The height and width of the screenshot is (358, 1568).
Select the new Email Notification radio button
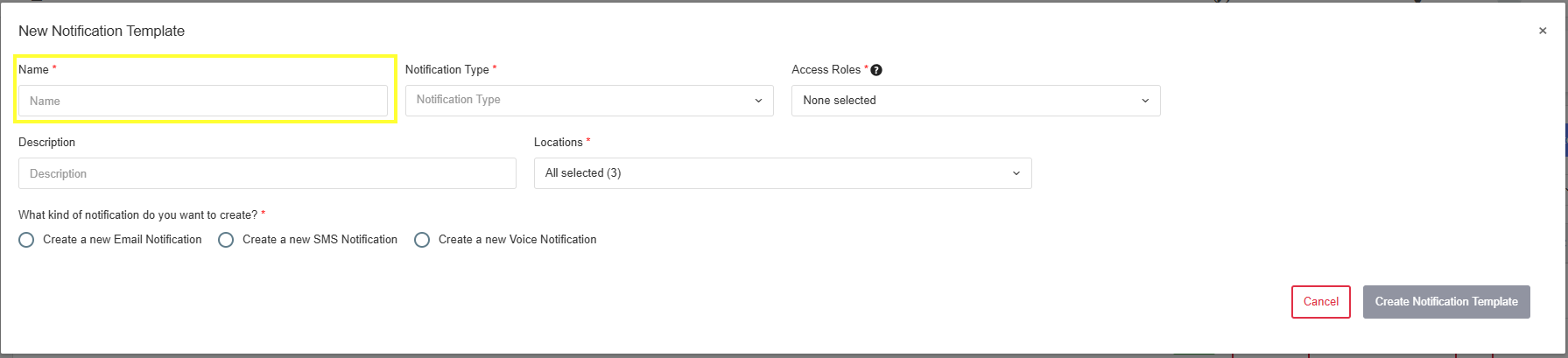(26, 240)
